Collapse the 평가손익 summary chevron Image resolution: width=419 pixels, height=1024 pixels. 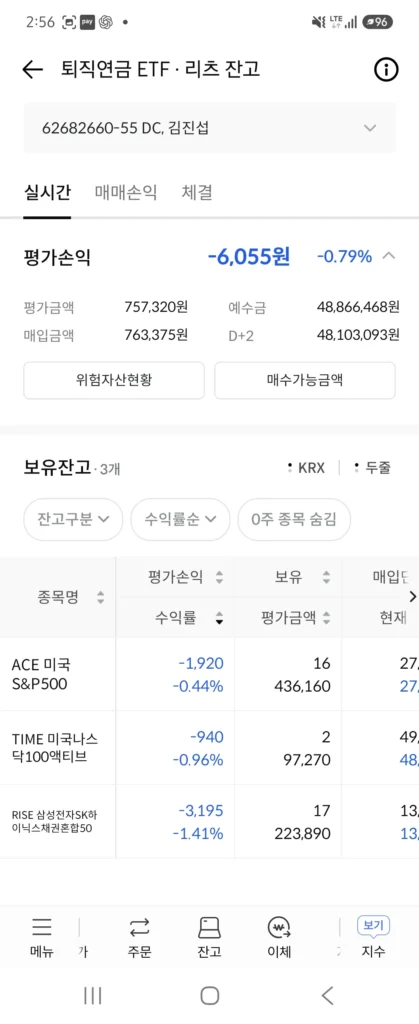(x=388, y=255)
